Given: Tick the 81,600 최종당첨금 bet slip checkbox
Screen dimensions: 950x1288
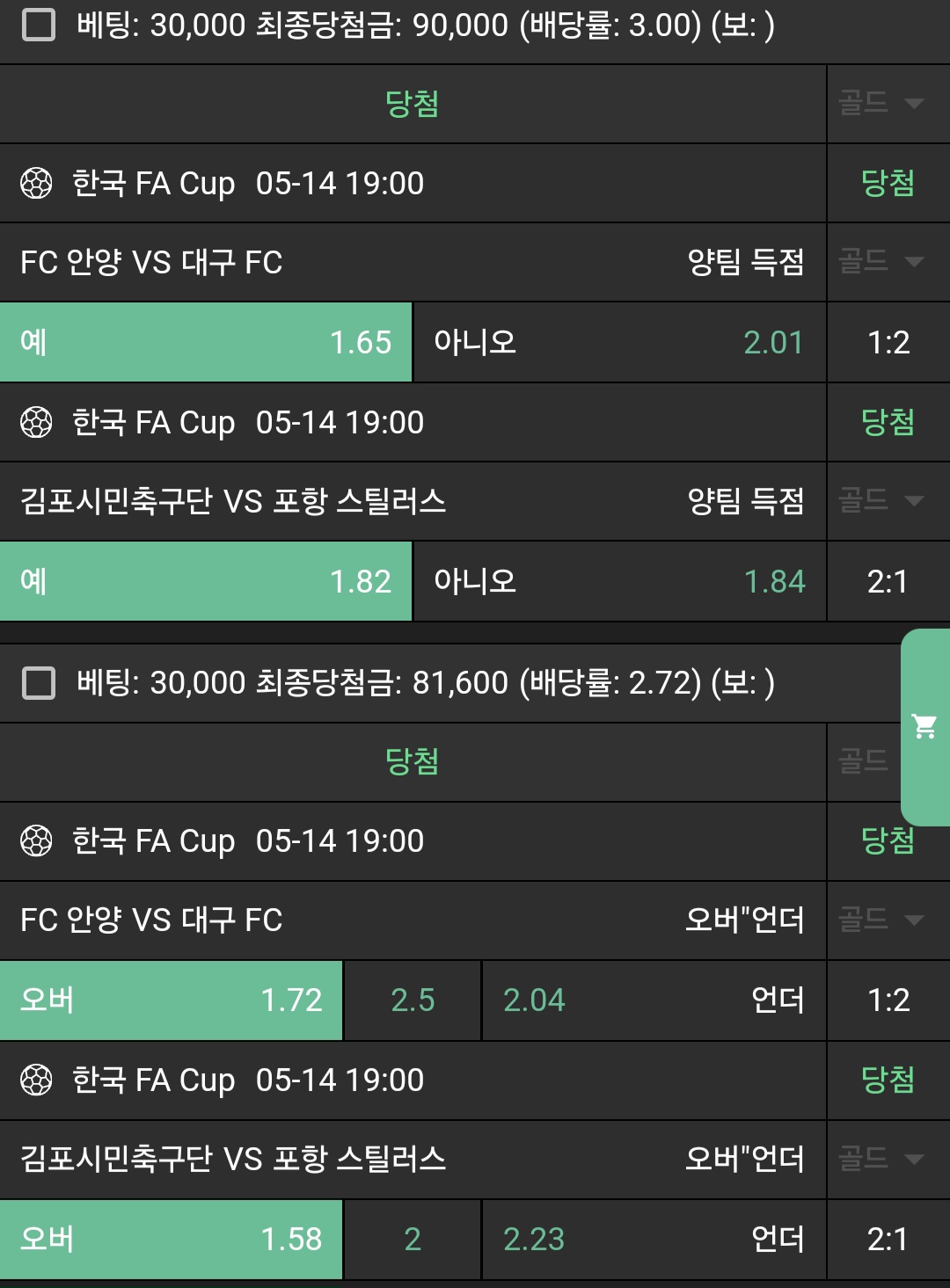Looking at the screenshot, I should click(38, 683).
